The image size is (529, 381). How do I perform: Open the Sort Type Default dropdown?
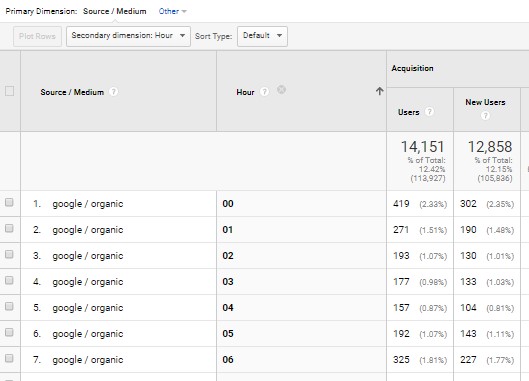tap(262, 36)
